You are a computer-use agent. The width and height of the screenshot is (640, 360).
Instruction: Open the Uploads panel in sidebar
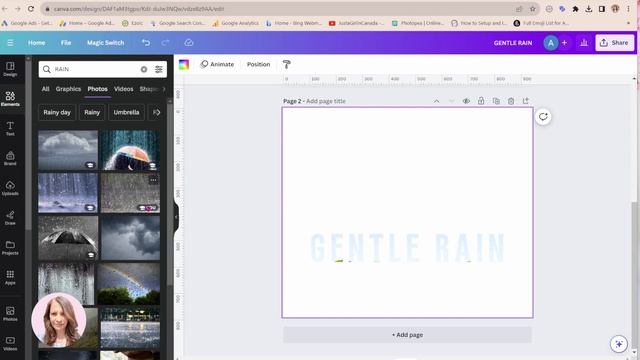point(10,188)
